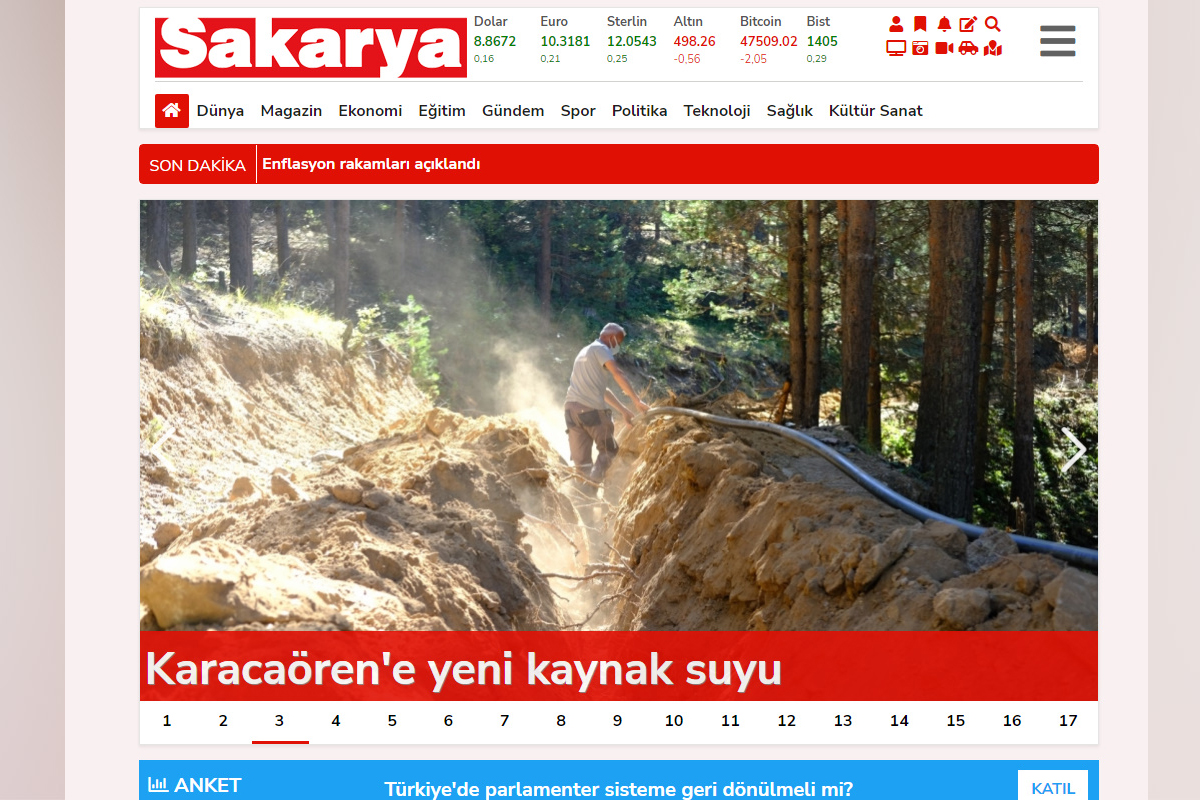1200x800 pixels.
Task: Click the red bookmark icon
Action: [x=920, y=24]
